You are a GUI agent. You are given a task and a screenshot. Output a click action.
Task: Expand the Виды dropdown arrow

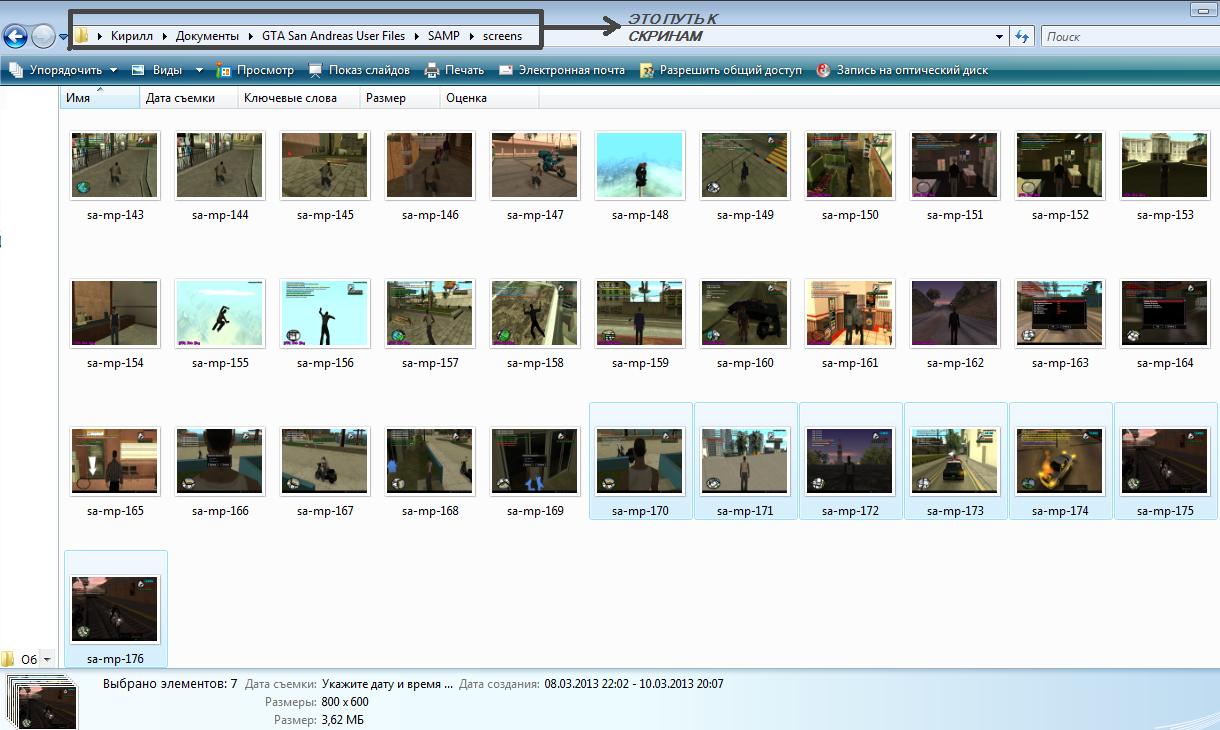point(199,70)
